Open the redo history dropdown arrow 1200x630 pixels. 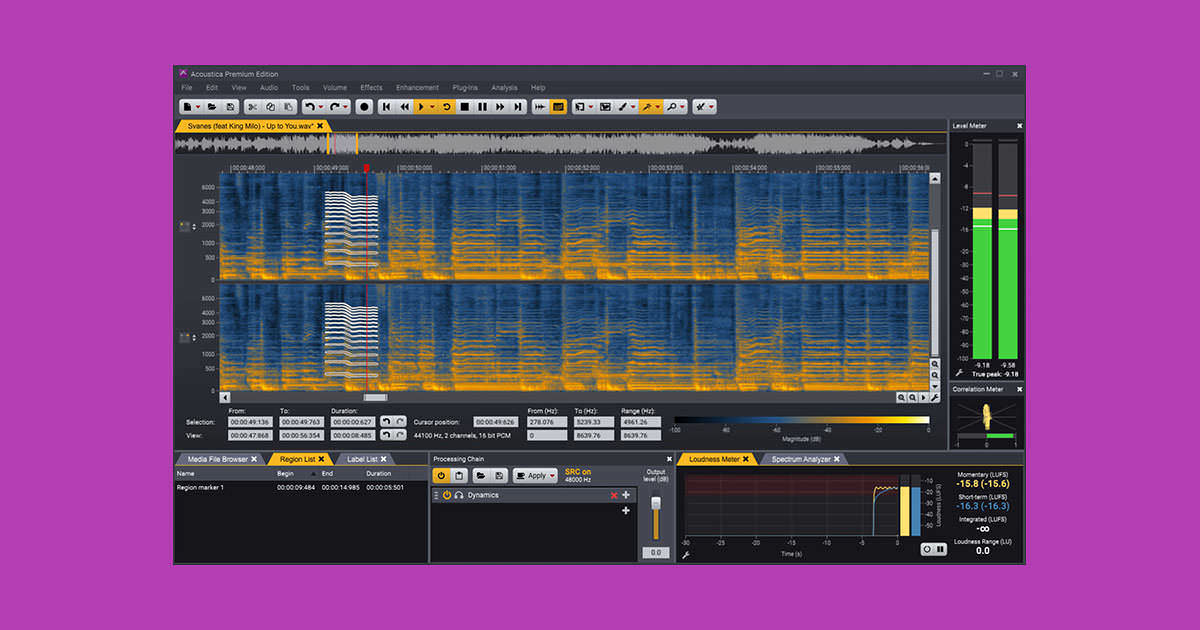tap(345, 106)
